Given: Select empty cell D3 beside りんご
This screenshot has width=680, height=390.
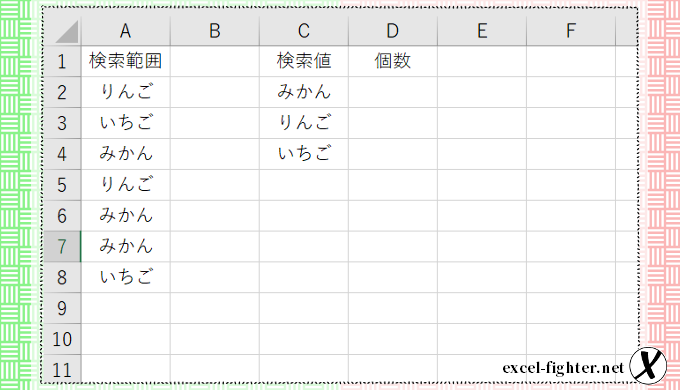Looking at the screenshot, I should pos(392,123).
